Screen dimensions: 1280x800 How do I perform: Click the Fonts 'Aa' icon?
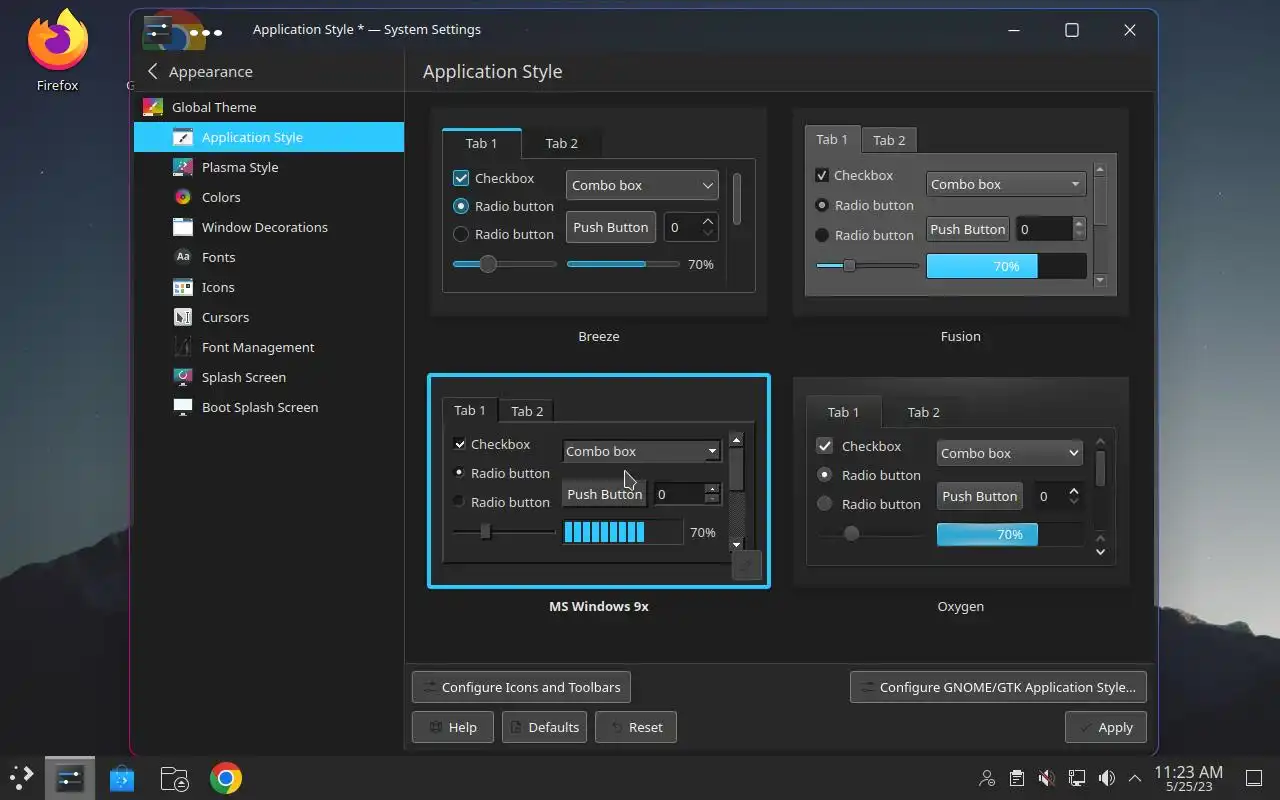pos(183,257)
